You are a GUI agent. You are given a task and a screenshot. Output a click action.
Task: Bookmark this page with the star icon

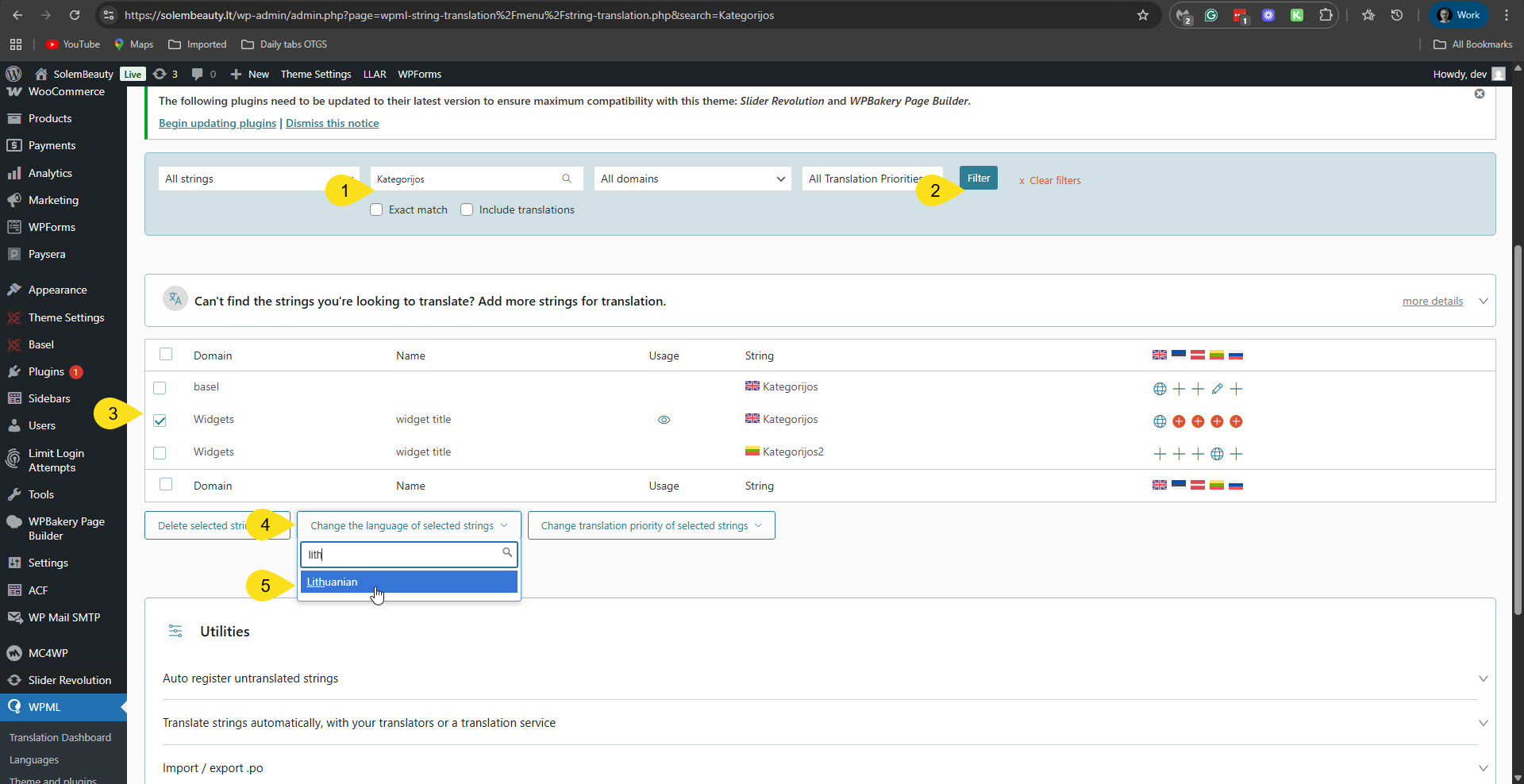tap(1143, 15)
